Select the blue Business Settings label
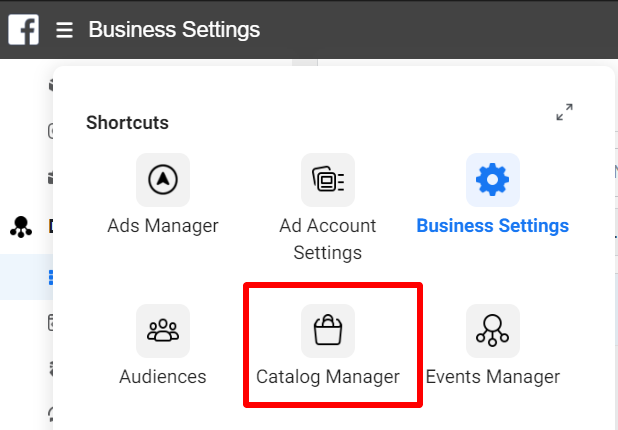Image resolution: width=618 pixels, height=430 pixels. [x=493, y=226]
